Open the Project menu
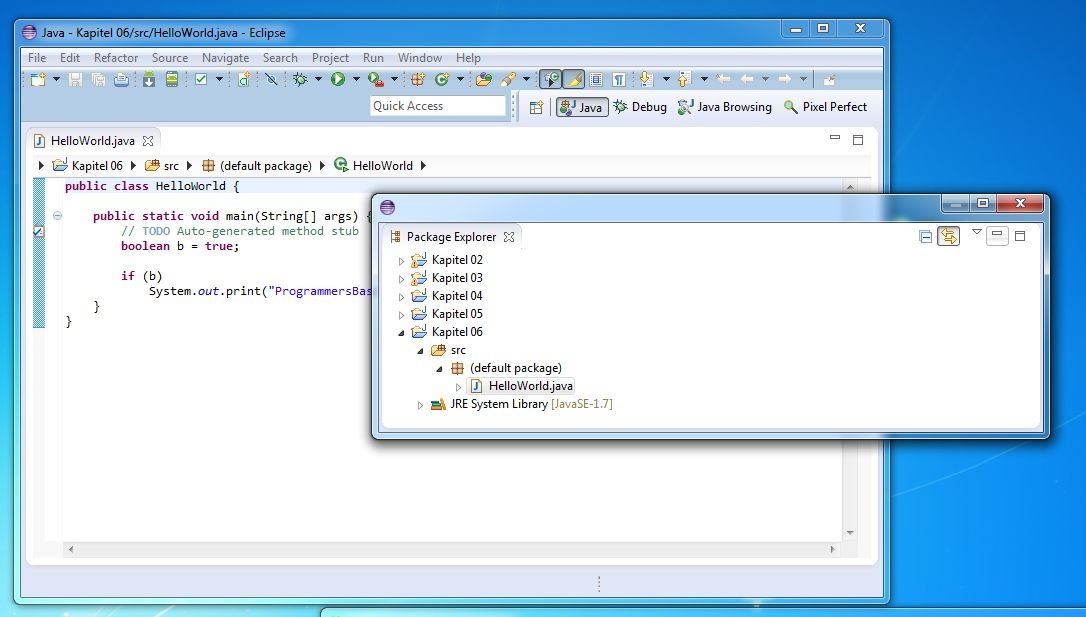Screen dimensions: 1086x617 click(x=330, y=58)
